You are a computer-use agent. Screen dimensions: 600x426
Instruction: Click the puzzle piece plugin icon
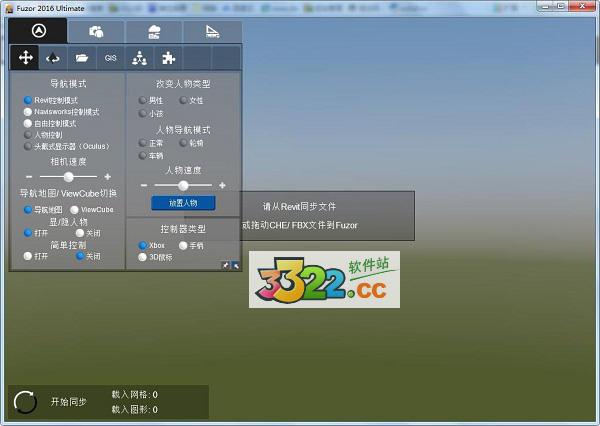pos(168,58)
